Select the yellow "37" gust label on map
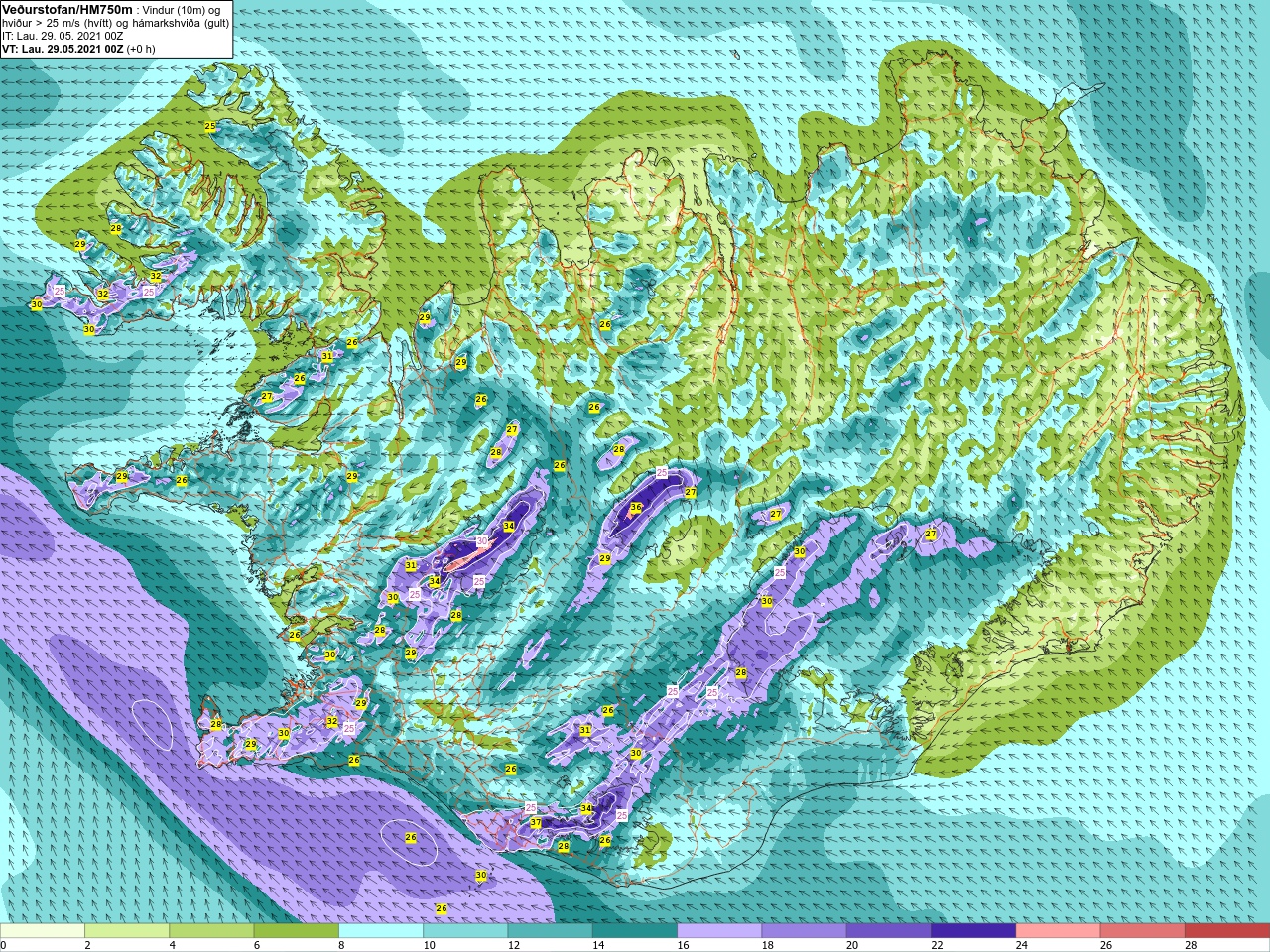The height and width of the screenshot is (952, 1270). [x=536, y=823]
